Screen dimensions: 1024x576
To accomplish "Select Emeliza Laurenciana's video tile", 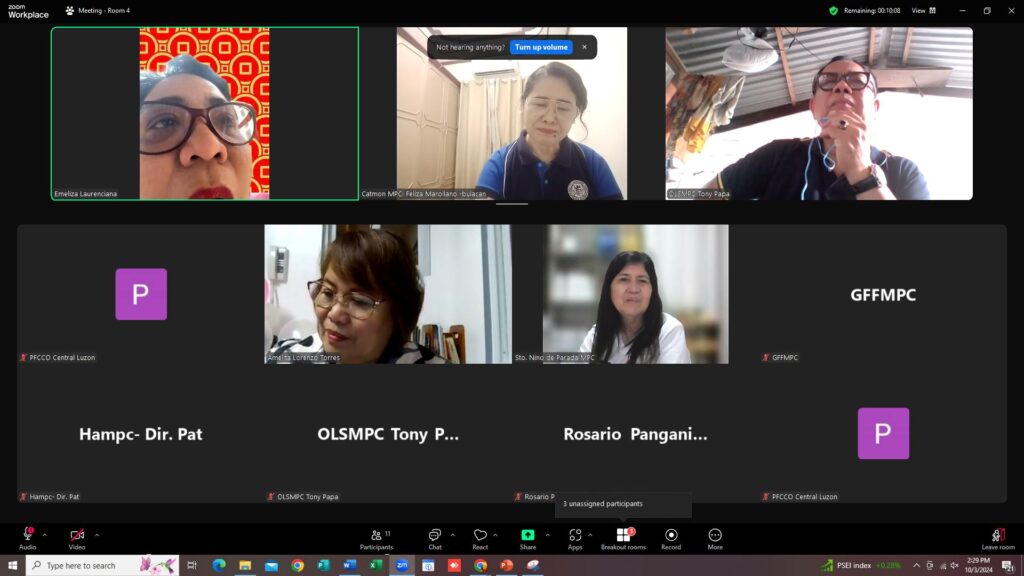I will pos(205,114).
